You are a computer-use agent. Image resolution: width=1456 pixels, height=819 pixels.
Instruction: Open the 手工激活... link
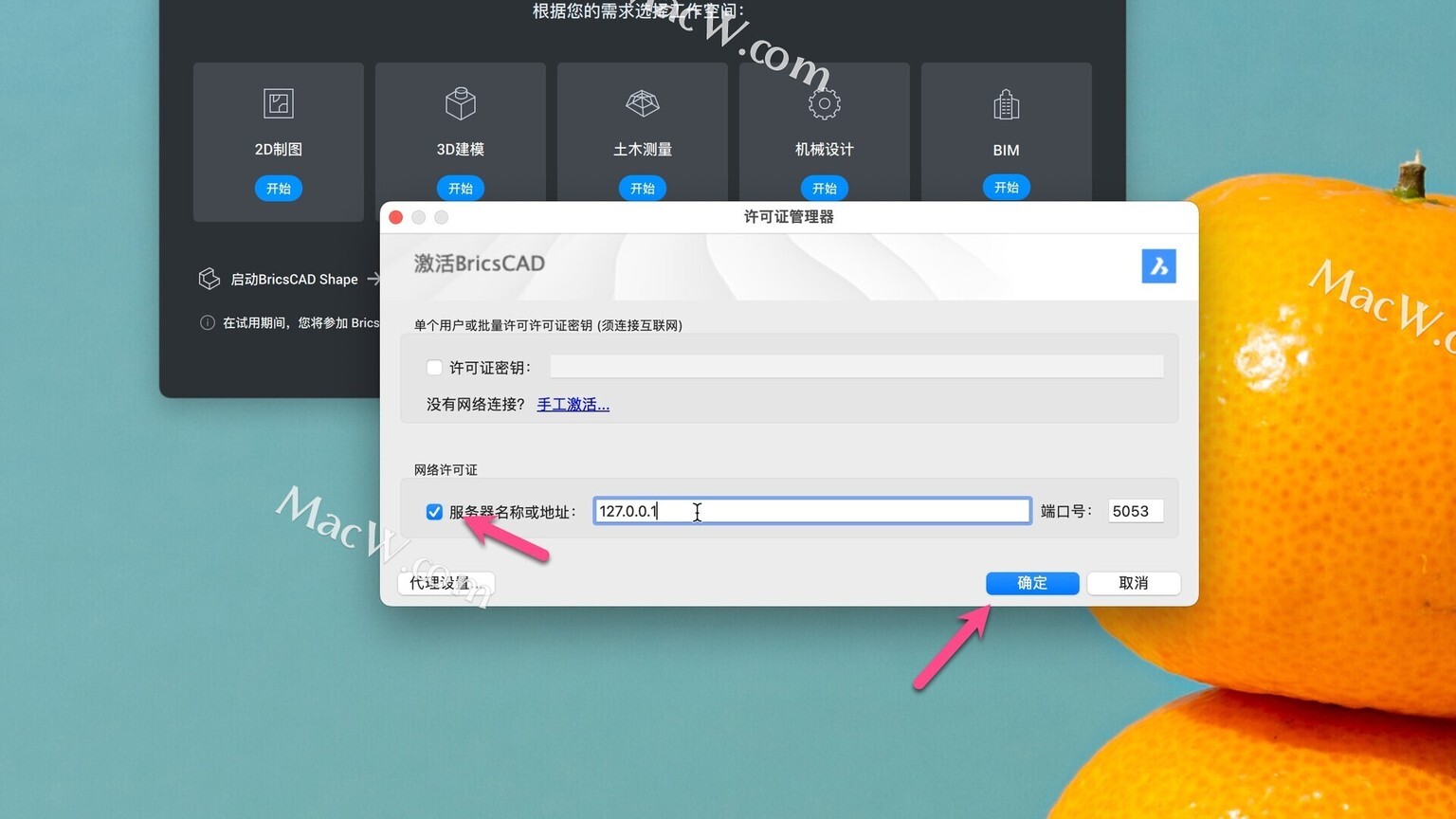pos(573,405)
